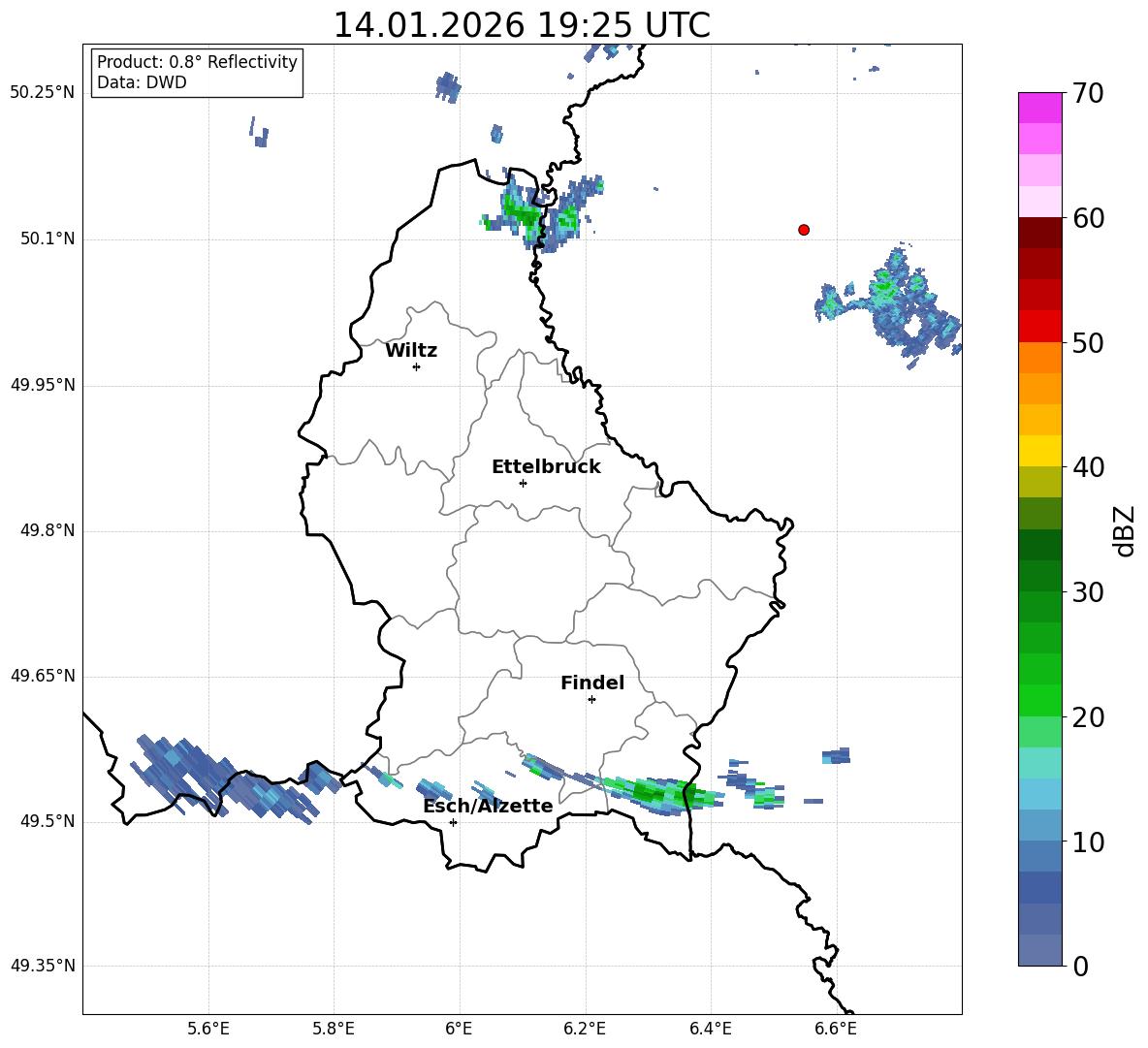
Task: Click the Wiltz station cross marker
Action: click(416, 366)
